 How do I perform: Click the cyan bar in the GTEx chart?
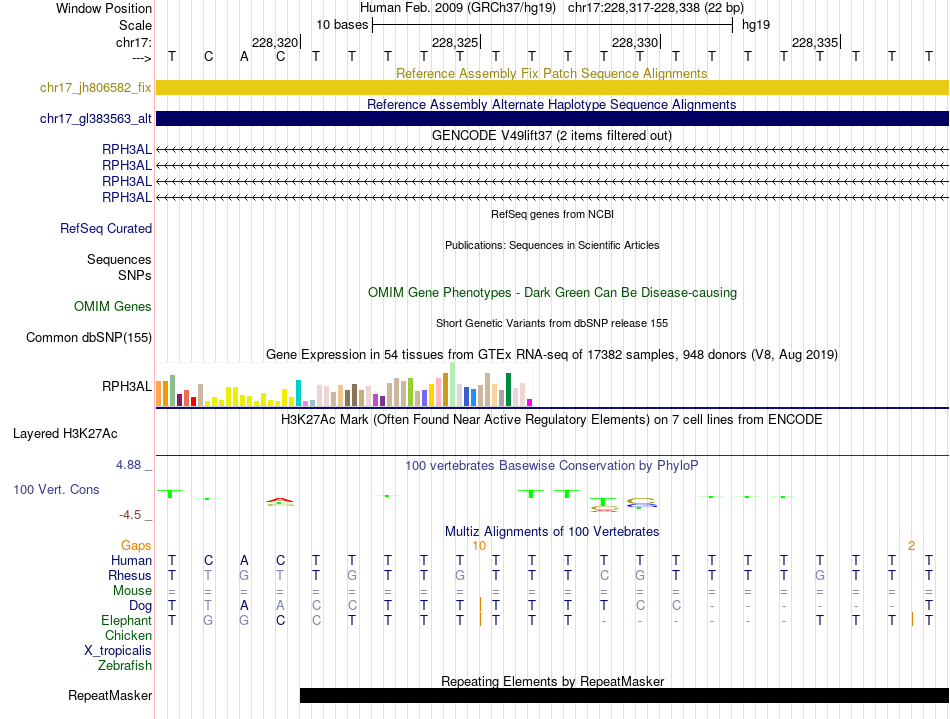point(298,393)
